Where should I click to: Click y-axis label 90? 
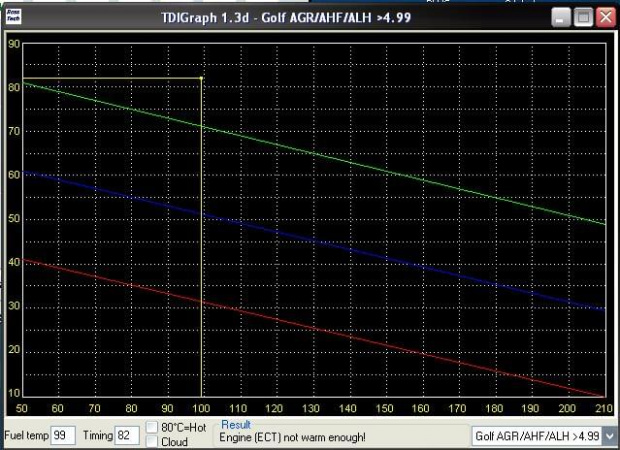14,43
